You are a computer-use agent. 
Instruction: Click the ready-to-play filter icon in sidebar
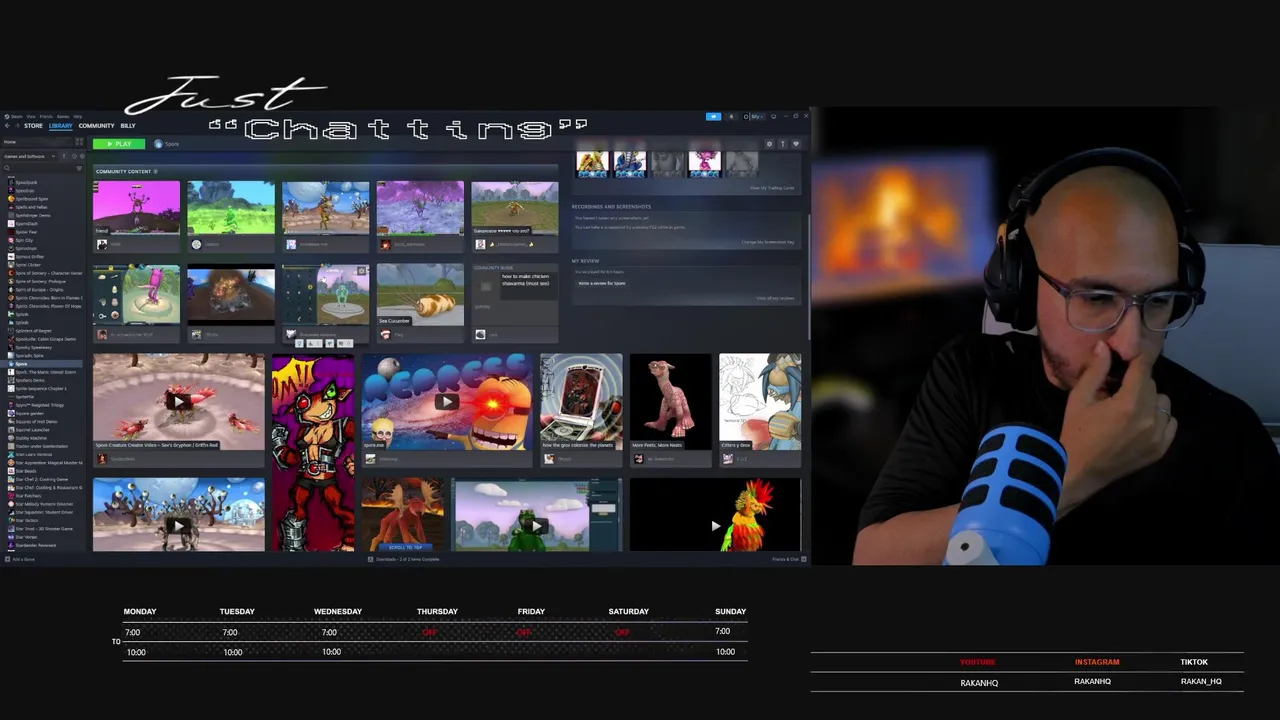tap(82, 156)
